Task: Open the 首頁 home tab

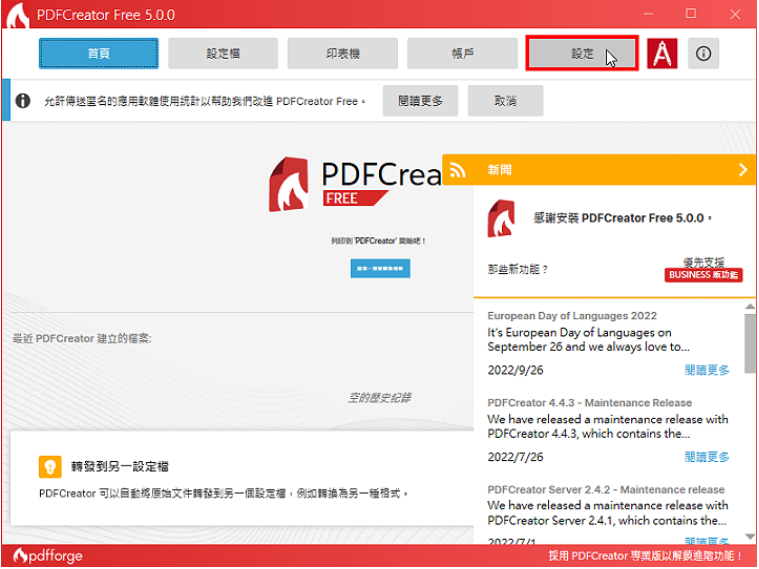Action: (99, 53)
